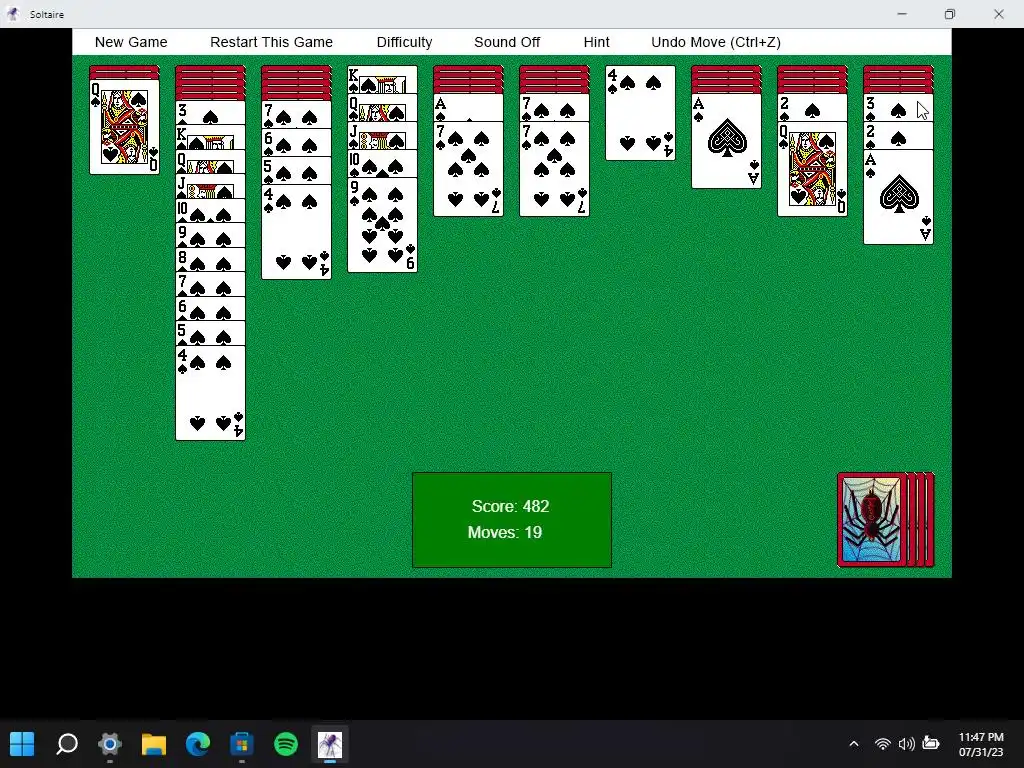
Task: Open the Wi-Fi network icon
Action: click(882, 744)
